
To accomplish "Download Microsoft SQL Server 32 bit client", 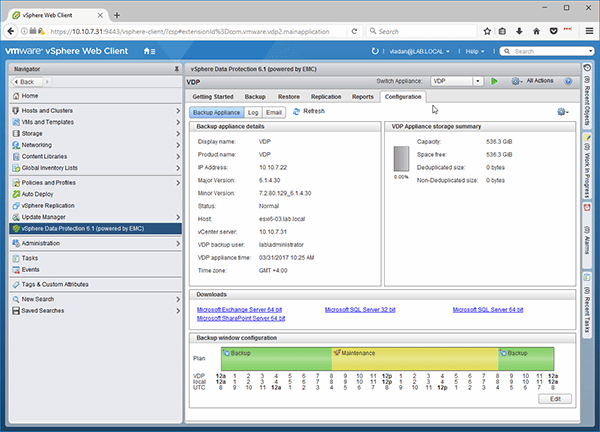I will point(361,310).
